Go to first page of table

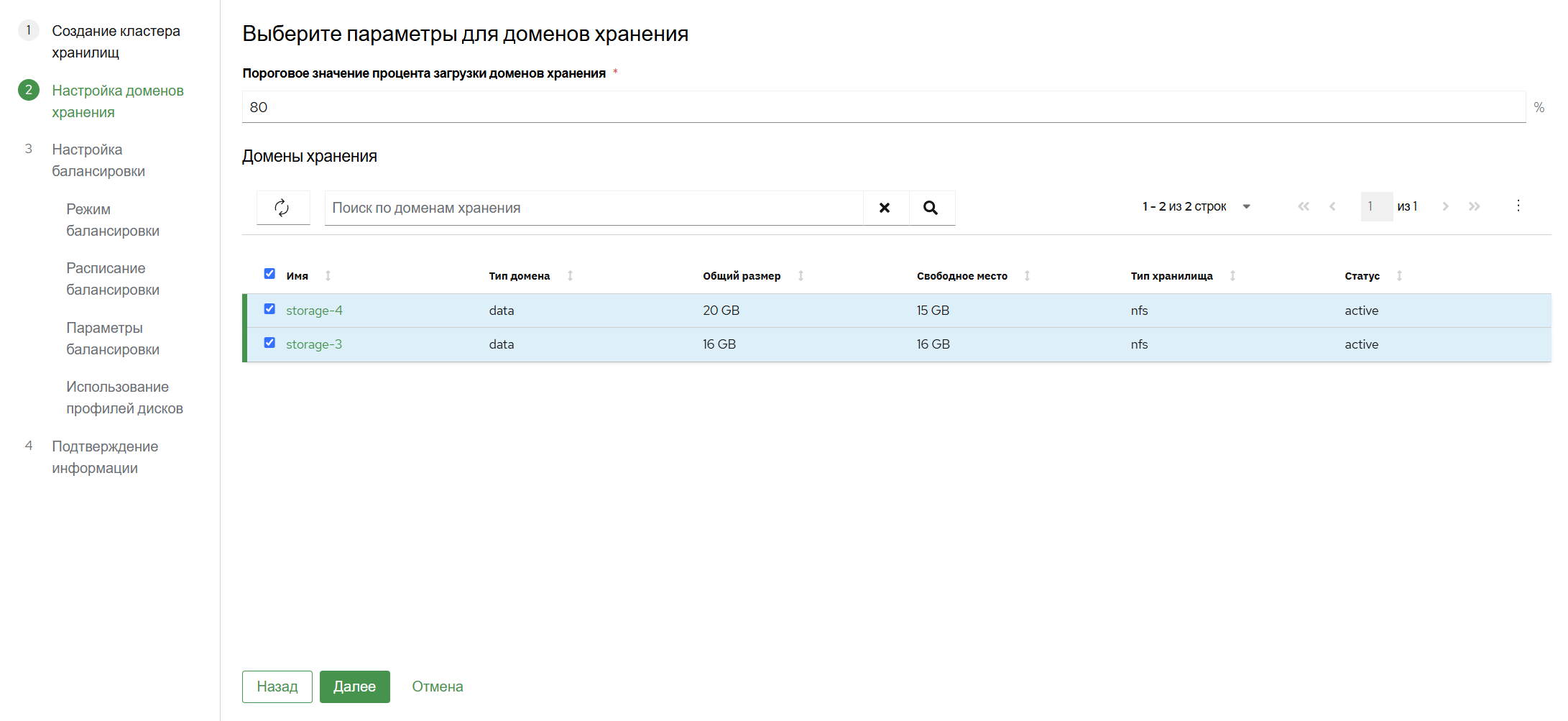pos(1304,206)
